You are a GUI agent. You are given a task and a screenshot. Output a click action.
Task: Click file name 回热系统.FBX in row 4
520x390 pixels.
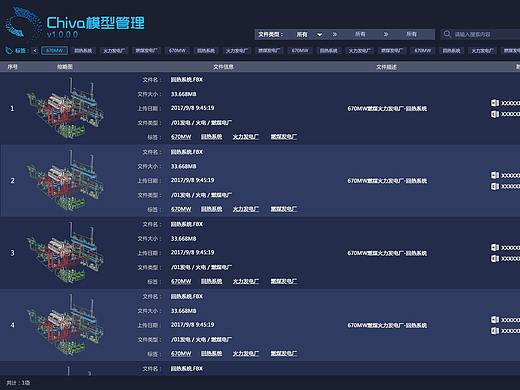187,297
